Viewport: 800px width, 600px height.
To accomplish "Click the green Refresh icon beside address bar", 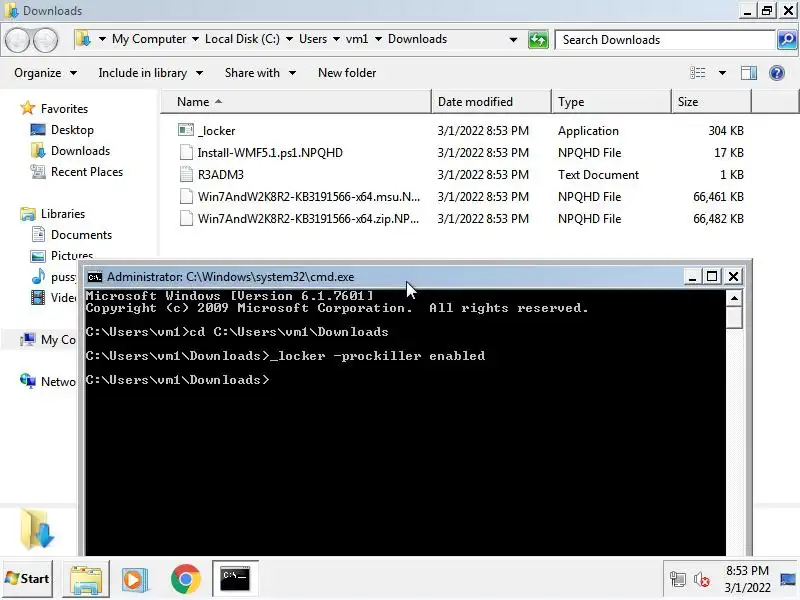I will [538, 40].
